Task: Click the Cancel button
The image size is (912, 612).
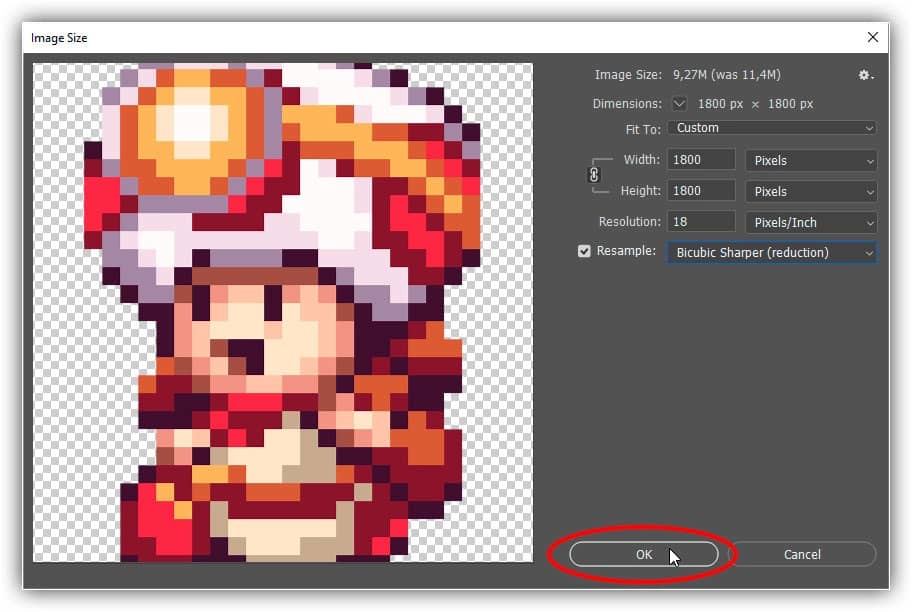Action: tap(802, 554)
